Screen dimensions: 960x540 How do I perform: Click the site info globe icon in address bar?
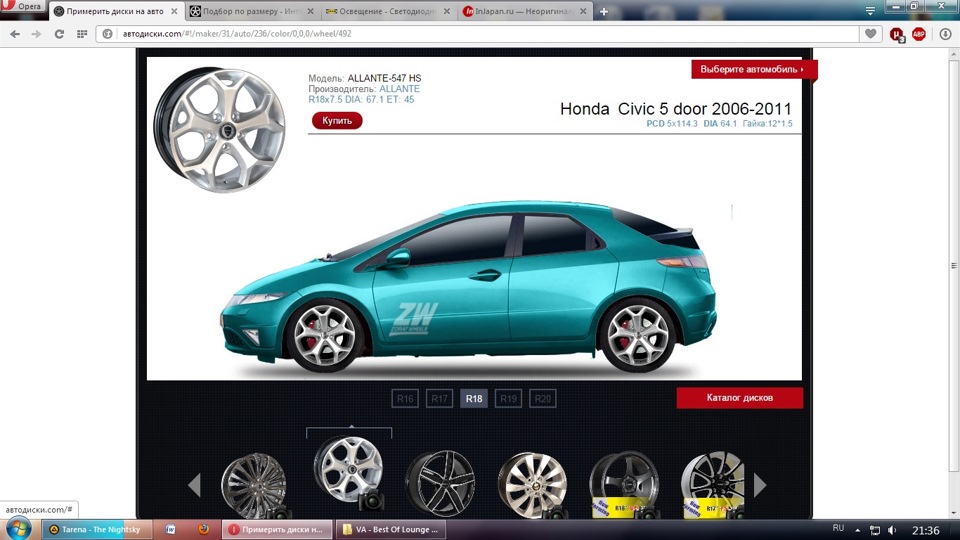[107, 34]
